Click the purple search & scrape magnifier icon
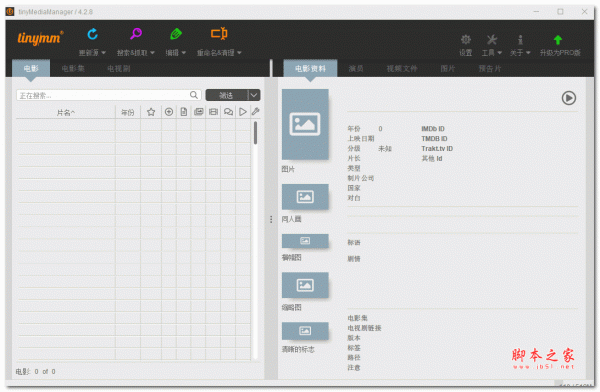 (136, 34)
